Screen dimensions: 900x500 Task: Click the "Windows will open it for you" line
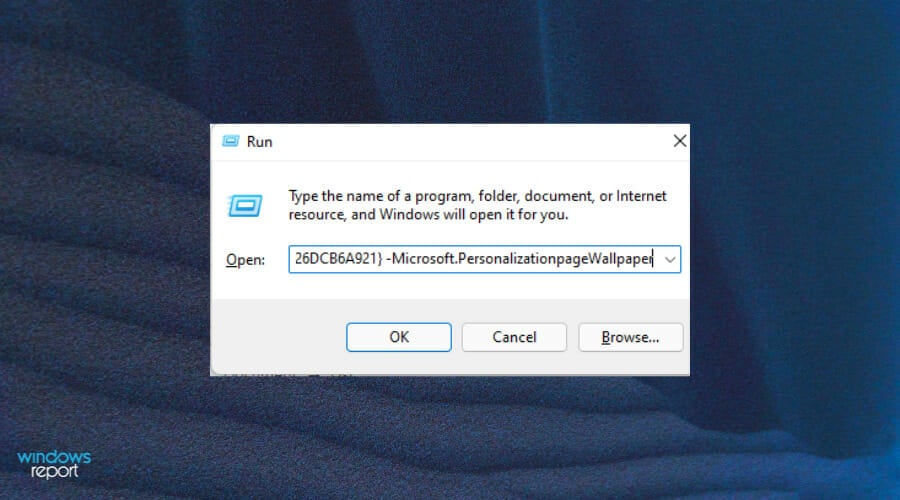[474, 215]
